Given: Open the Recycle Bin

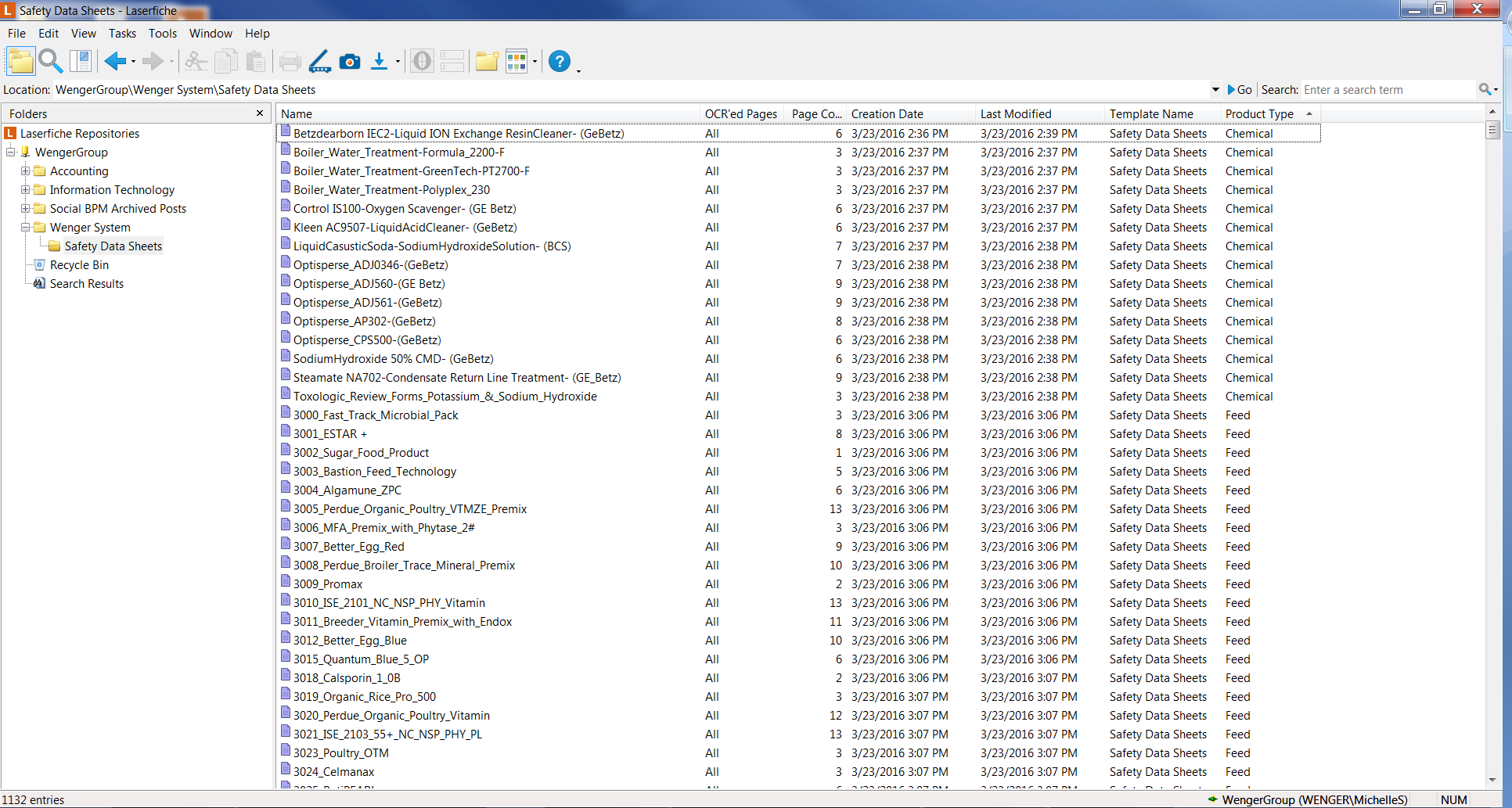Looking at the screenshot, I should (x=79, y=265).
